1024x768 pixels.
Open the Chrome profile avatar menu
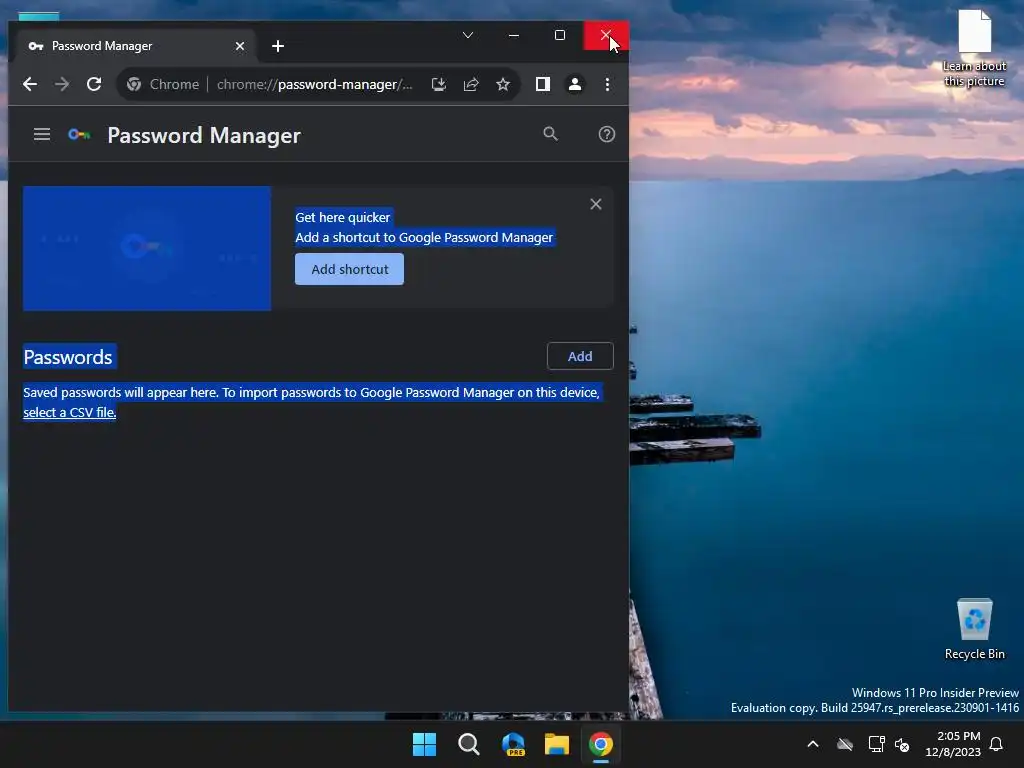tap(575, 84)
